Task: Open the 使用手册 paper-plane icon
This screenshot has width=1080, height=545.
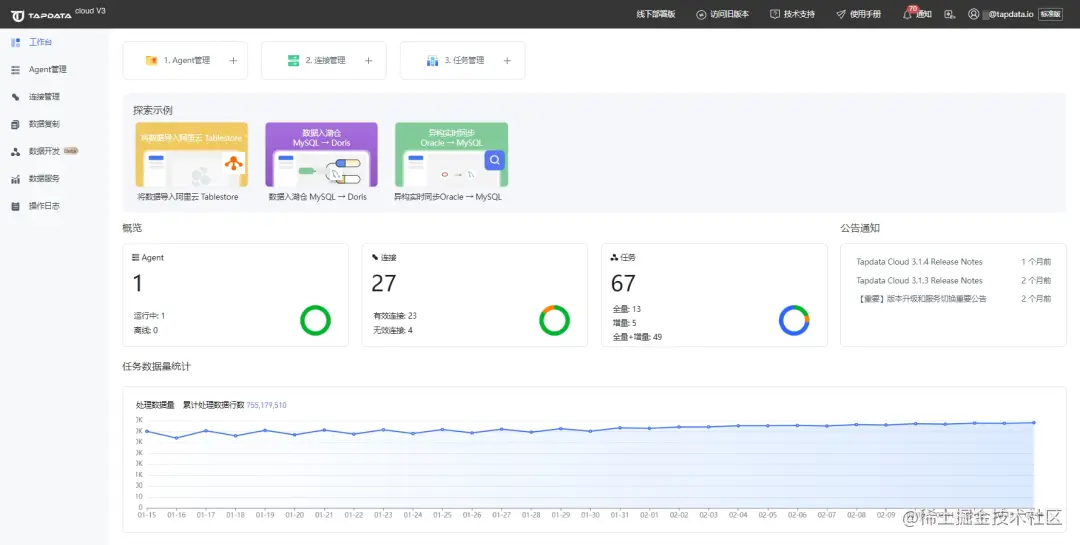Action: click(x=841, y=14)
